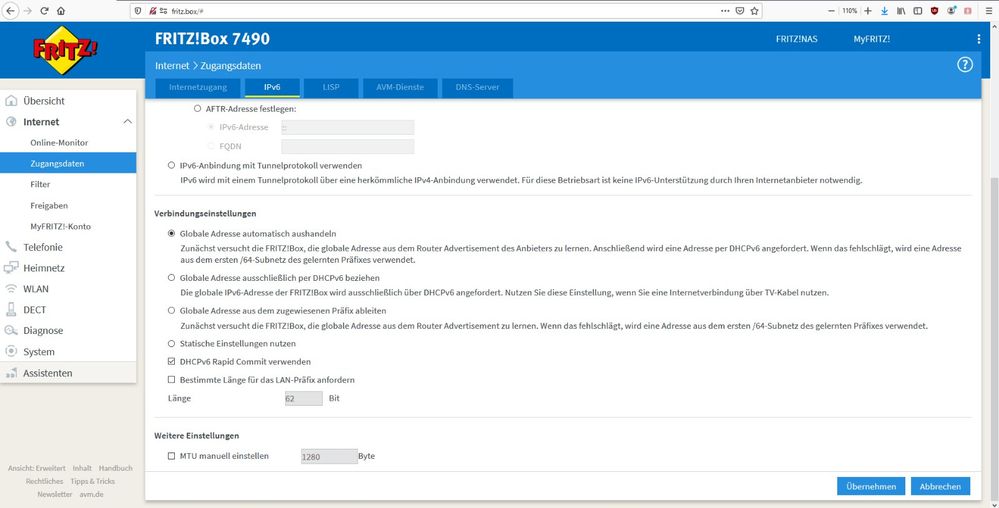The image size is (999, 508).
Task: Go to the browser home page icon
Action: 61,11
